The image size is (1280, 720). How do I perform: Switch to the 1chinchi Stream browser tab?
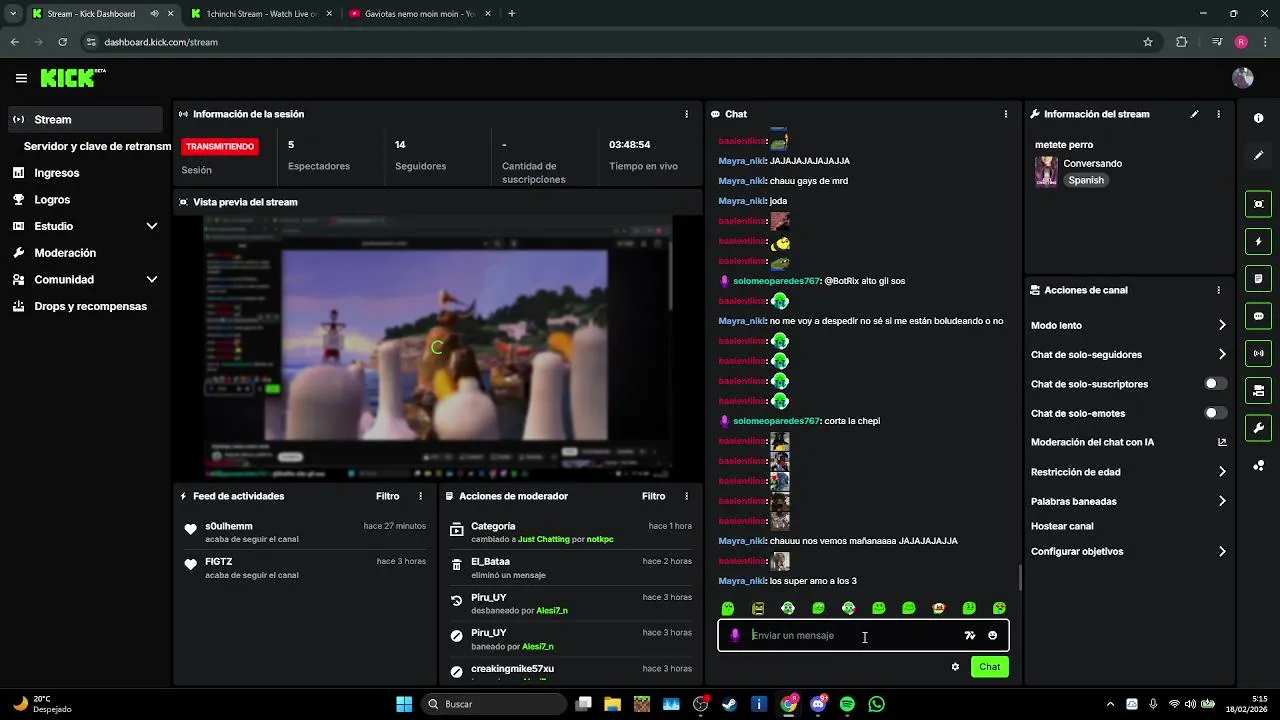260,14
